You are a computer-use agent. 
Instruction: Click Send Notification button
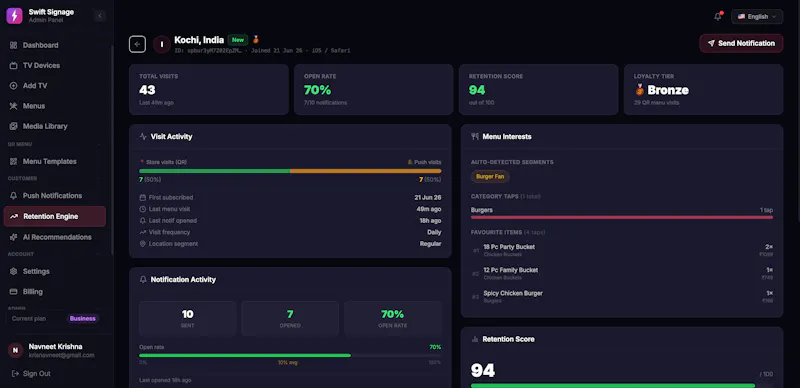point(741,43)
